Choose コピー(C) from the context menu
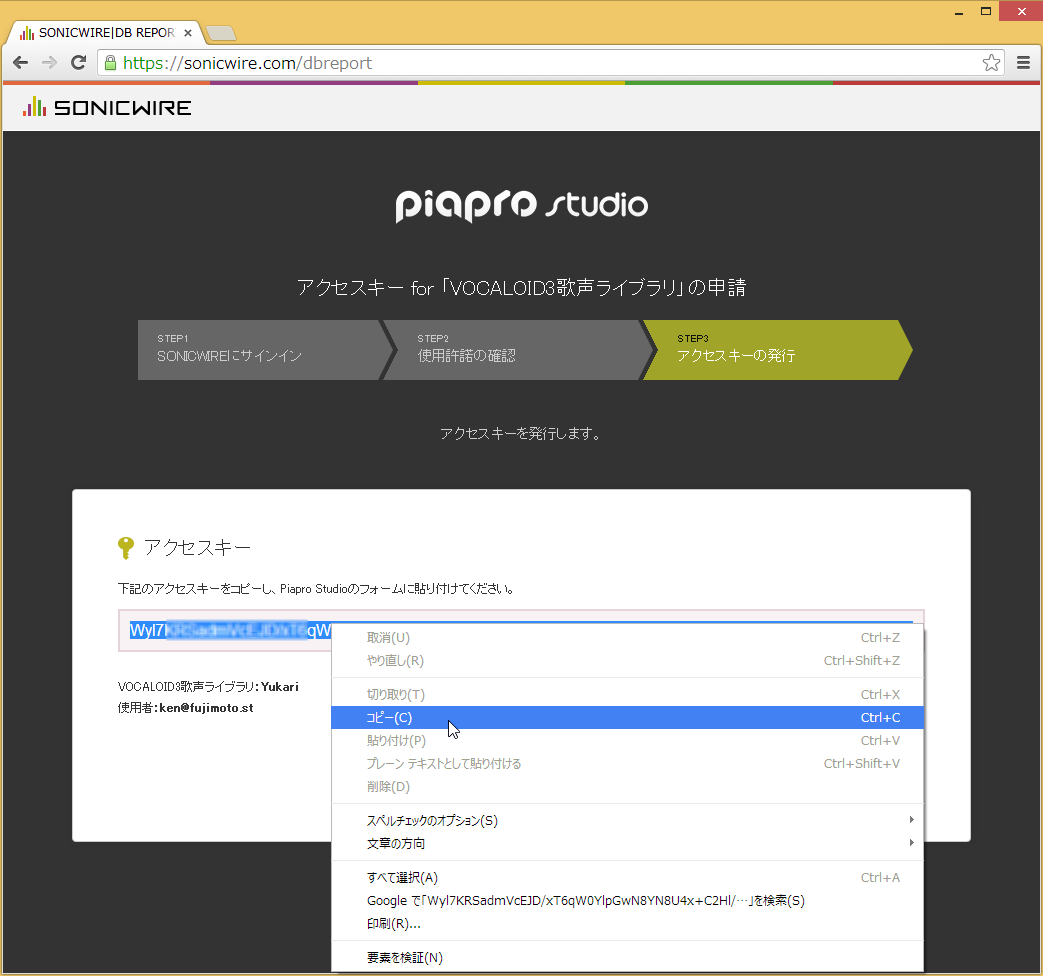 (x=627, y=717)
